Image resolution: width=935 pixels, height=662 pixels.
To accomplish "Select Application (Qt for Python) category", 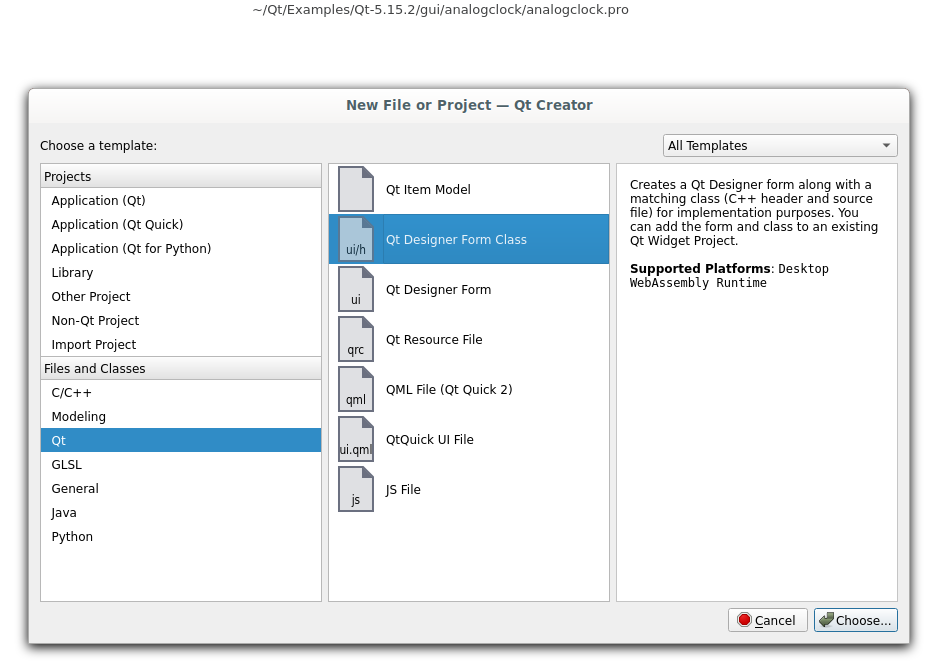I will 181,248.
